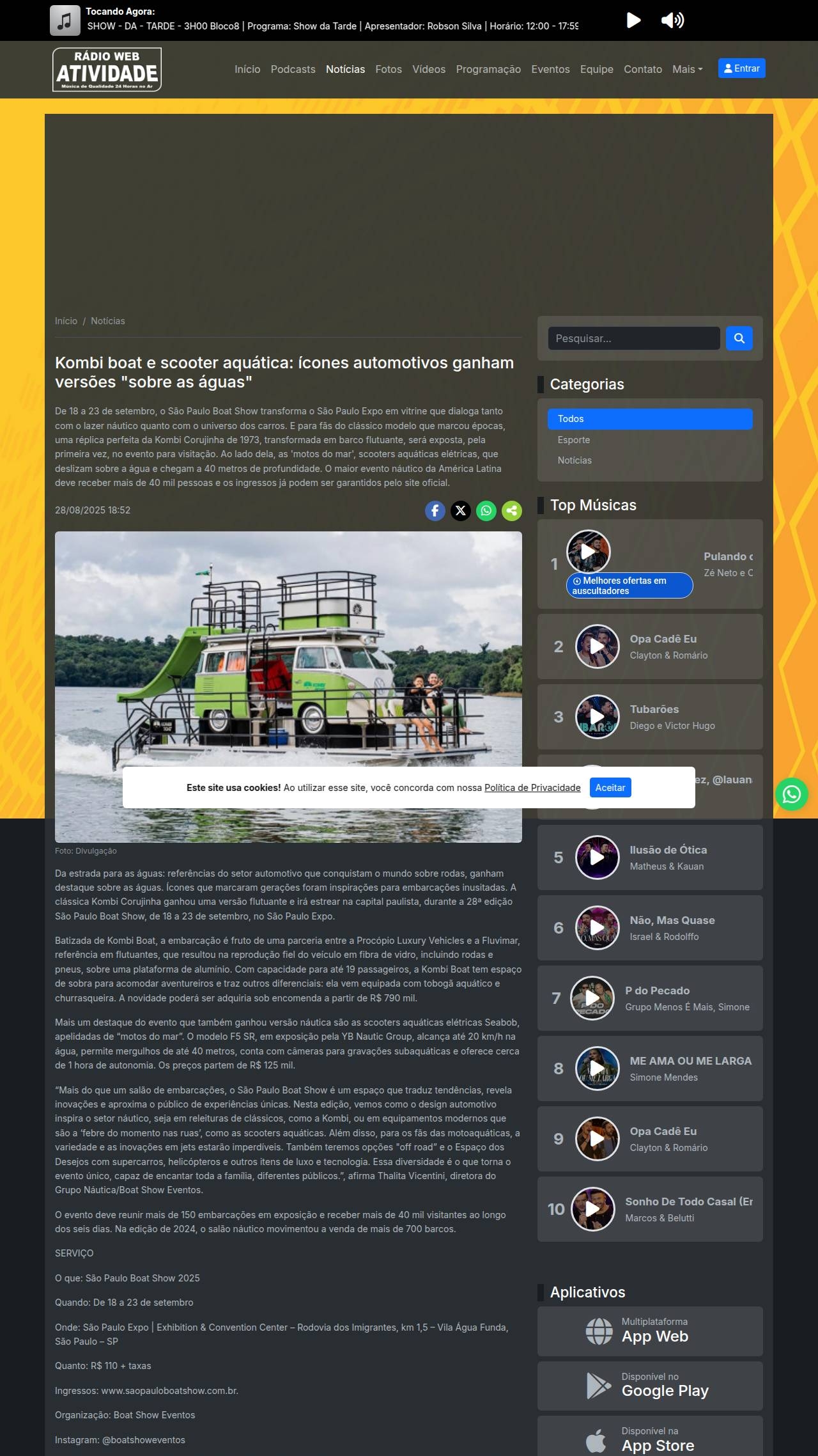This screenshot has height=1456, width=818.
Task: Accept cookies with Aceitar button
Action: [610, 788]
